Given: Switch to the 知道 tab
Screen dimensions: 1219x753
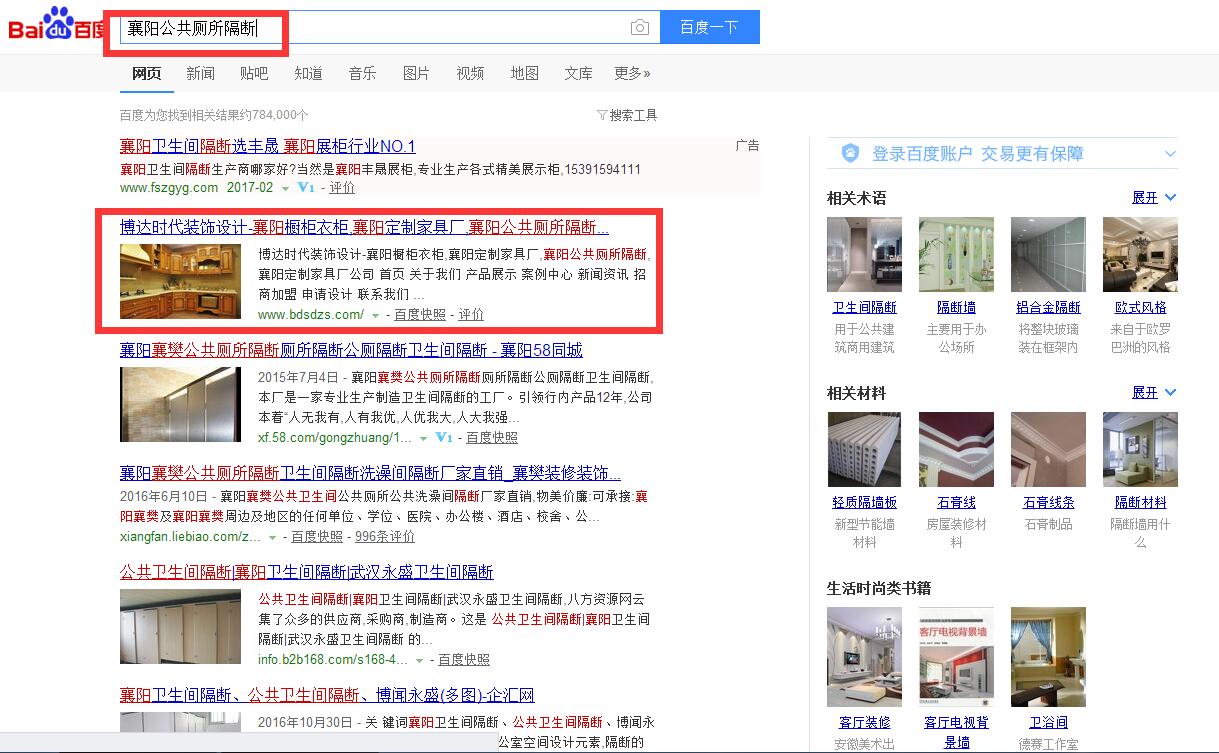Looking at the screenshot, I should [x=308, y=73].
